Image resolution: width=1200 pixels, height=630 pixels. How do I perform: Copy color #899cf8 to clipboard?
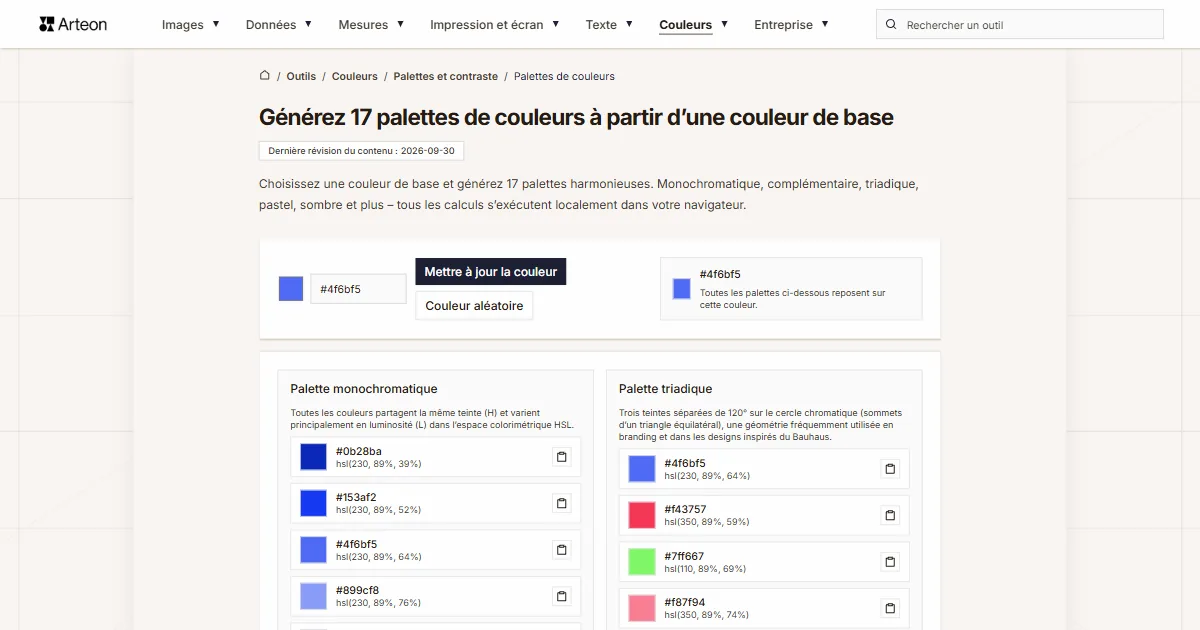tap(562, 596)
